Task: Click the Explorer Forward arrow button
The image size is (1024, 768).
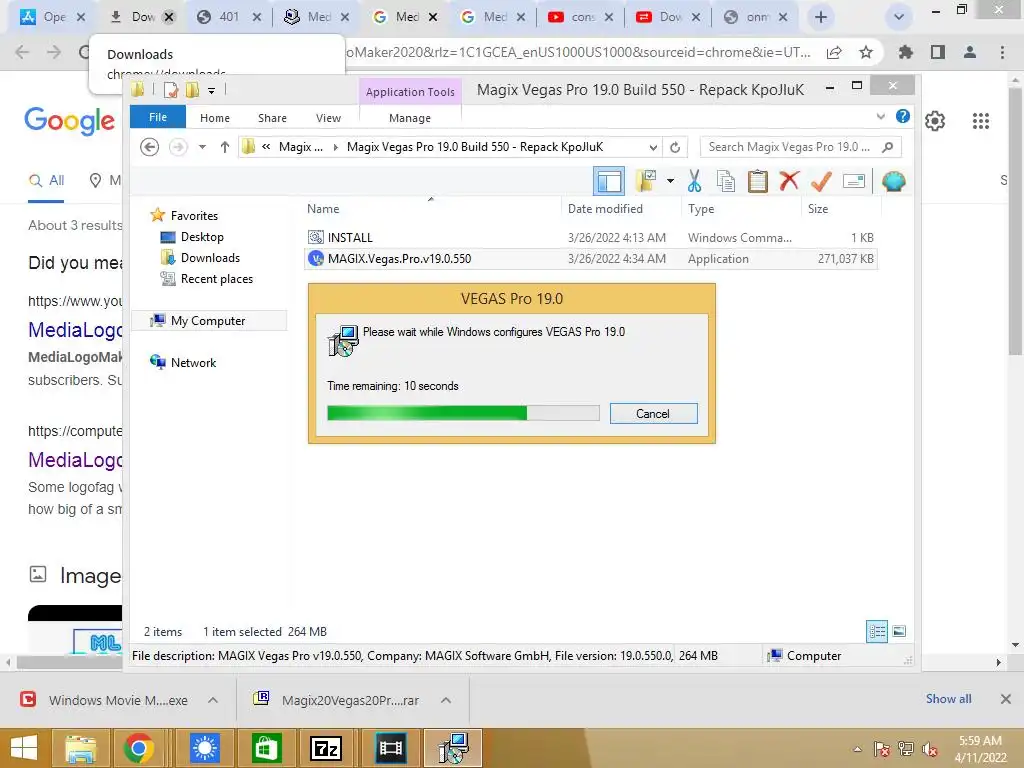Action: (178, 147)
